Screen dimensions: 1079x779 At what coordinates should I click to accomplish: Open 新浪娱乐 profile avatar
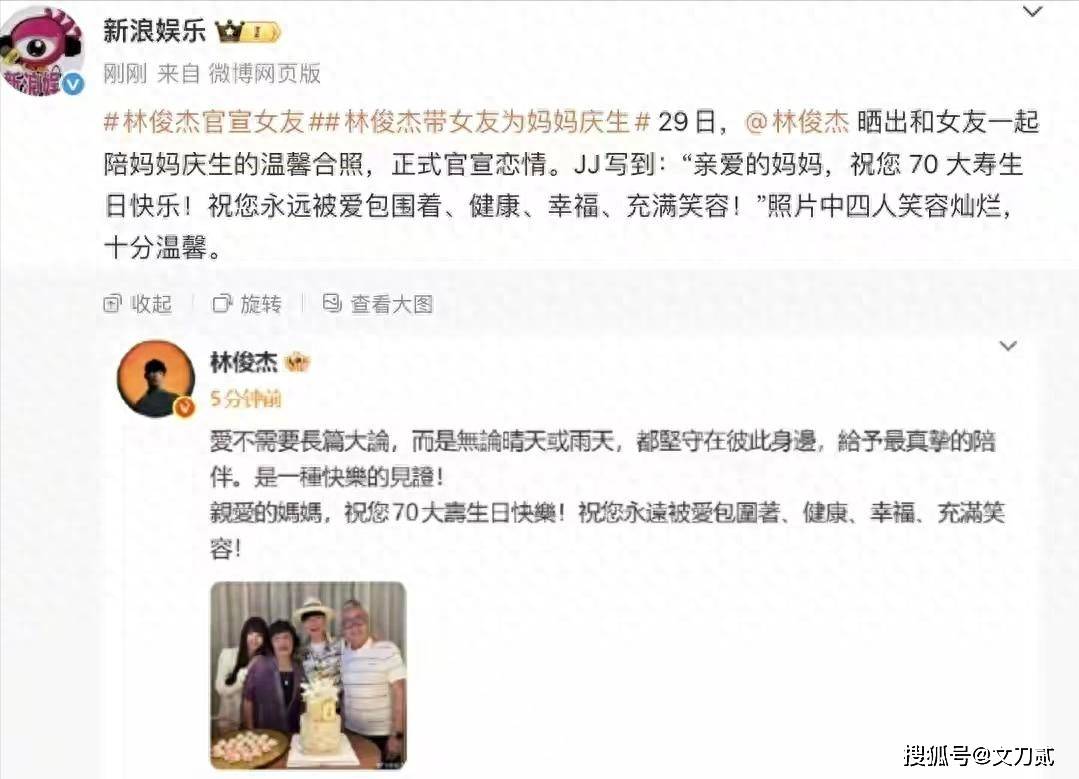[x=43, y=52]
